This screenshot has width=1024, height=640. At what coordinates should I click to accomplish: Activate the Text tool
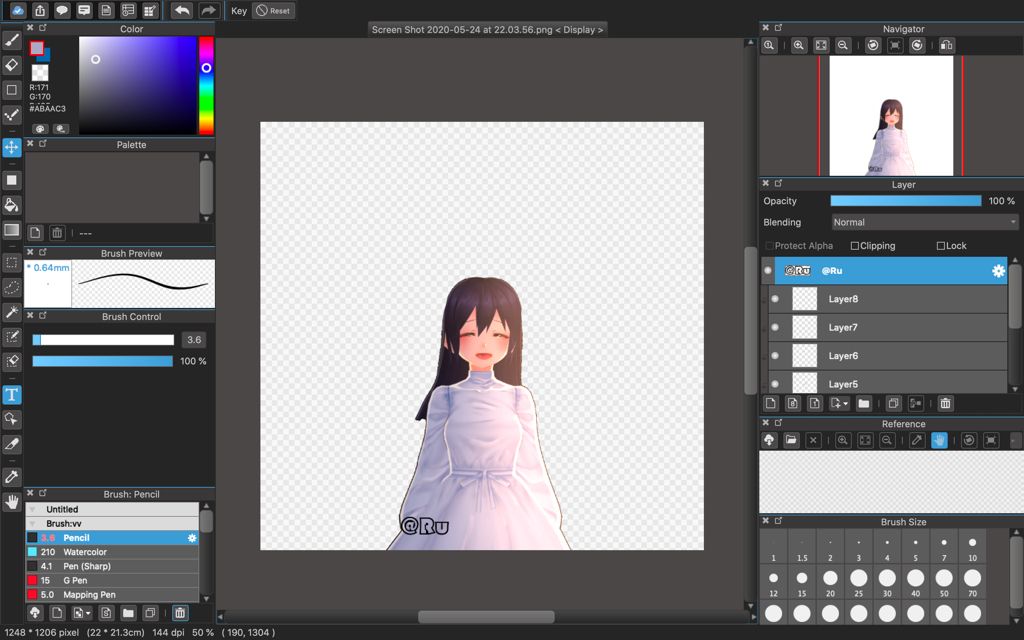(x=12, y=394)
